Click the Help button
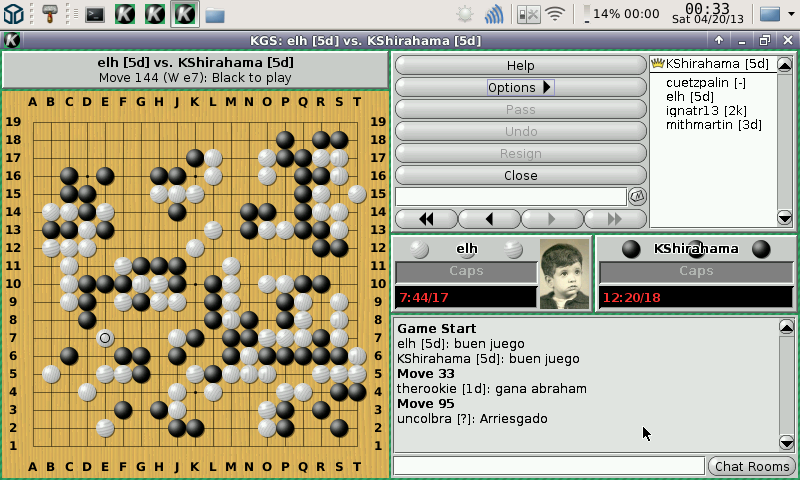800x480 pixels. (x=520, y=65)
